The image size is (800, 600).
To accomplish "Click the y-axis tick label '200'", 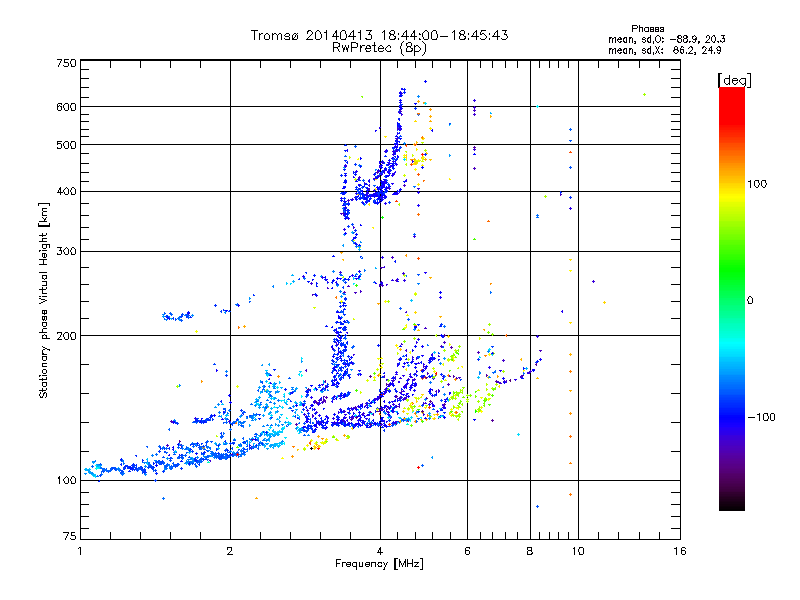I will tap(66, 336).
